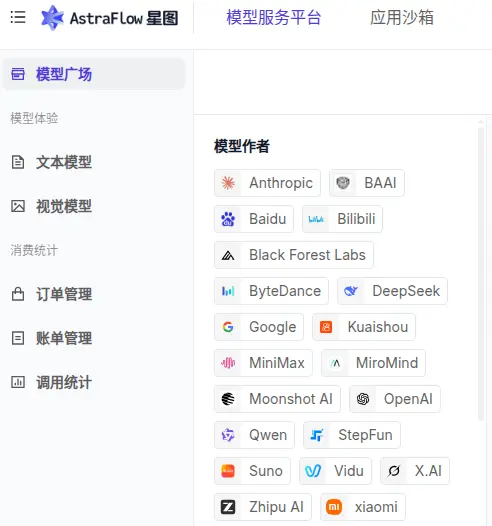Click the 文本模型 document icon
The image size is (492, 526).
tap(18, 162)
